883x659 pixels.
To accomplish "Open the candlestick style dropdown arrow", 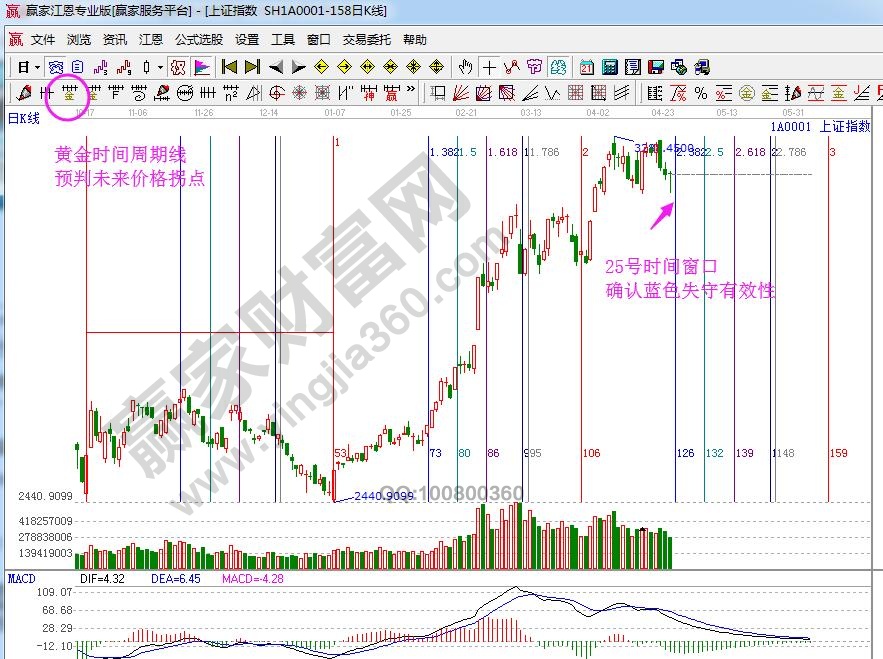I will (x=161, y=67).
